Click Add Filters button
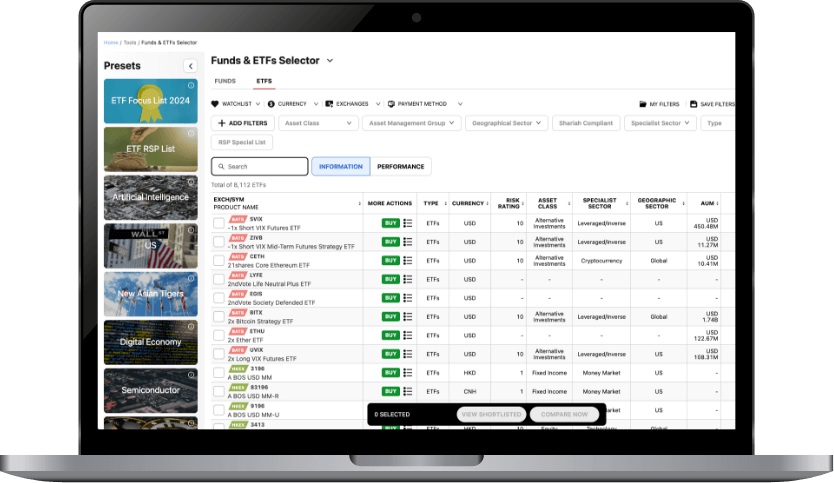This screenshot has width=834, height=483. tap(243, 123)
